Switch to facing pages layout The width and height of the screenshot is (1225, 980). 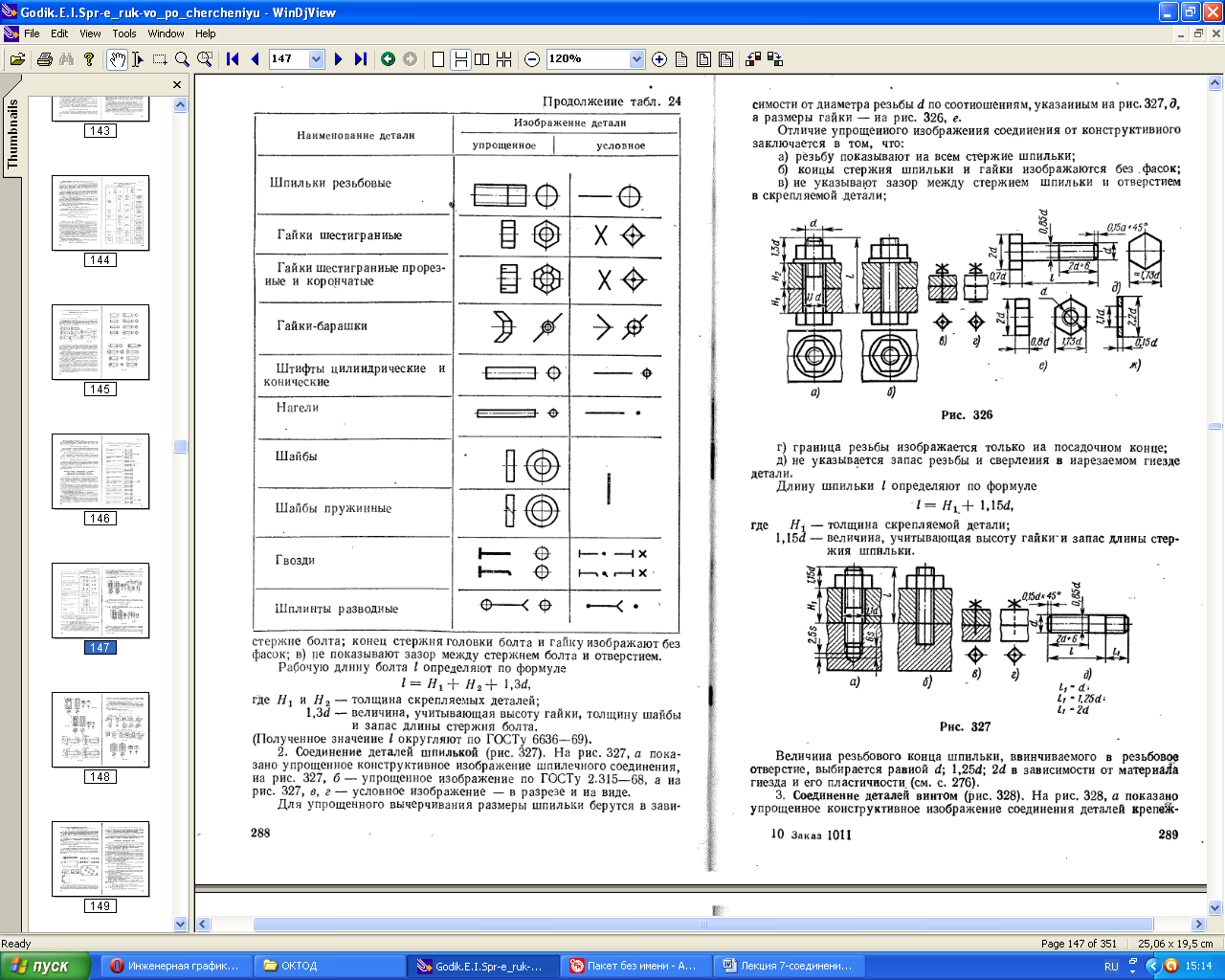(x=482, y=59)
